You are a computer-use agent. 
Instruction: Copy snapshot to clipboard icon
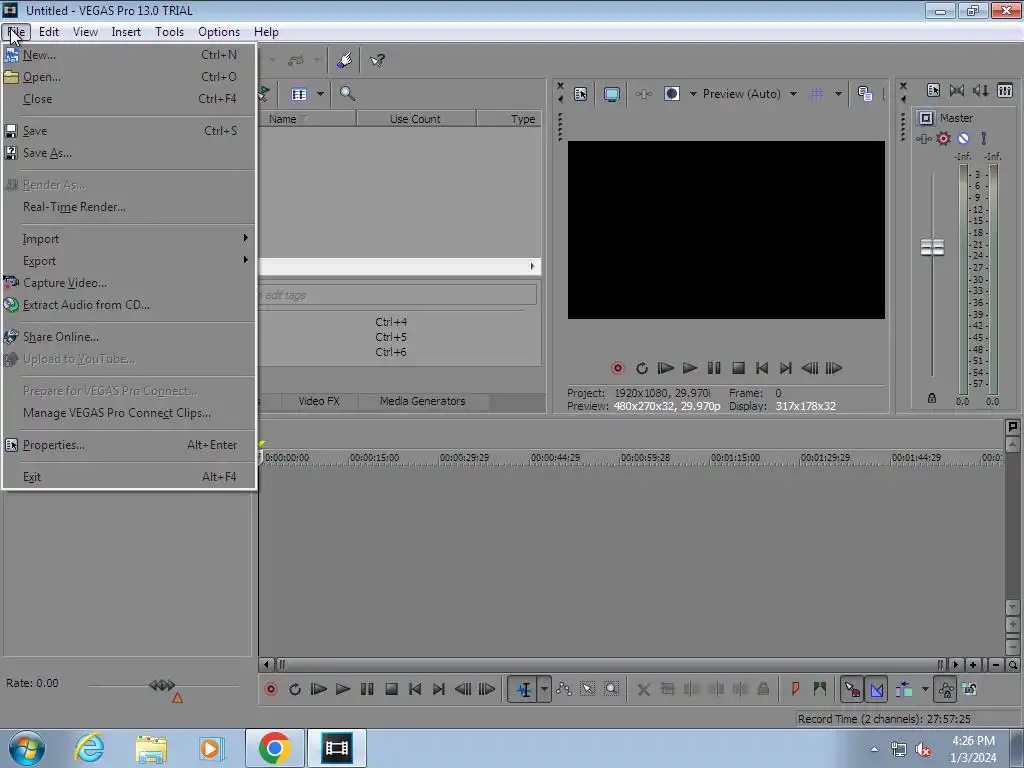[865, 94]
